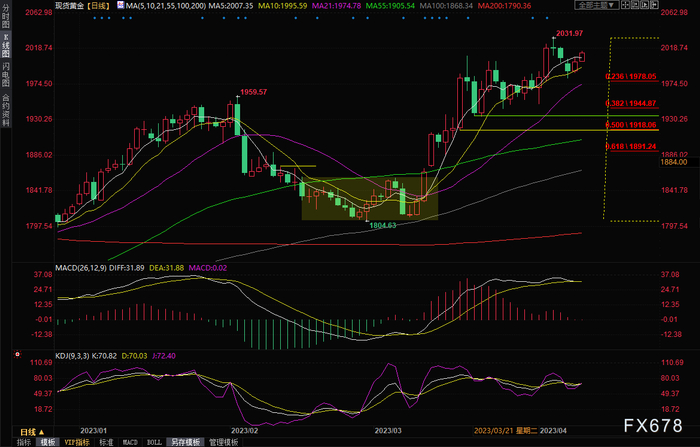The image size is (700, 447).
Task: Click the yellow consolidation rectangle drawing
Action: click(x=370, y=198)
